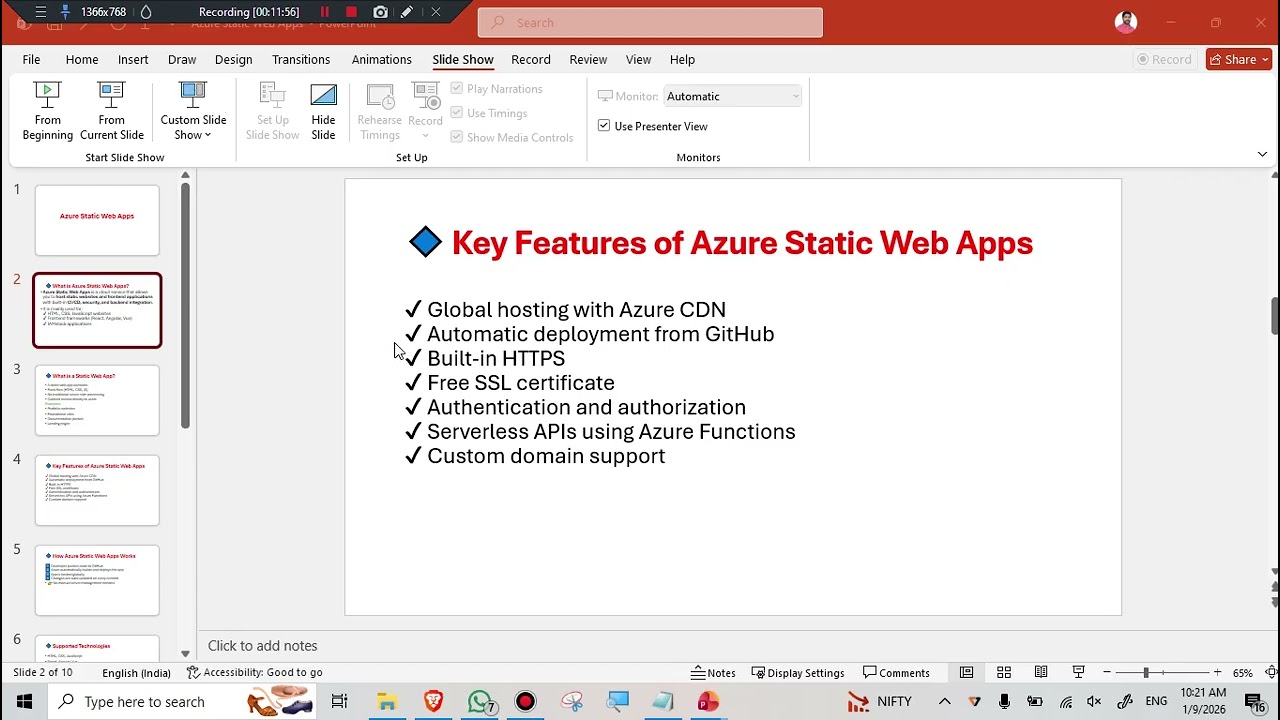Uncheck the Use Presenter View checkbox

coord(604,126)
